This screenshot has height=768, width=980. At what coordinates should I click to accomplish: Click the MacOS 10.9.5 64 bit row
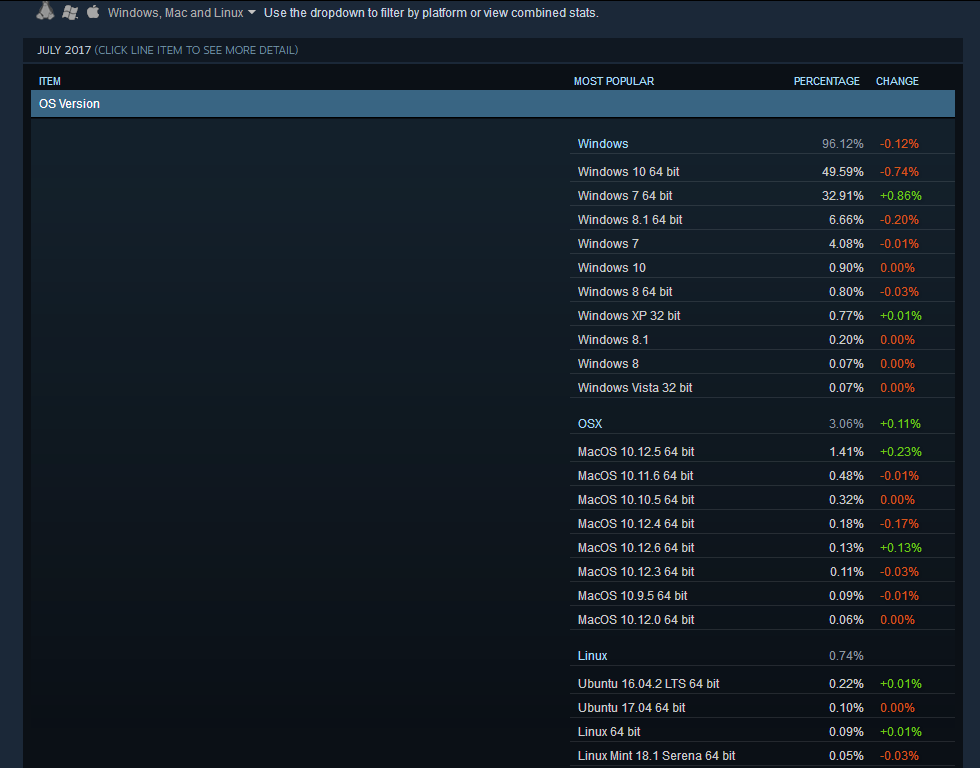(762, 596)
